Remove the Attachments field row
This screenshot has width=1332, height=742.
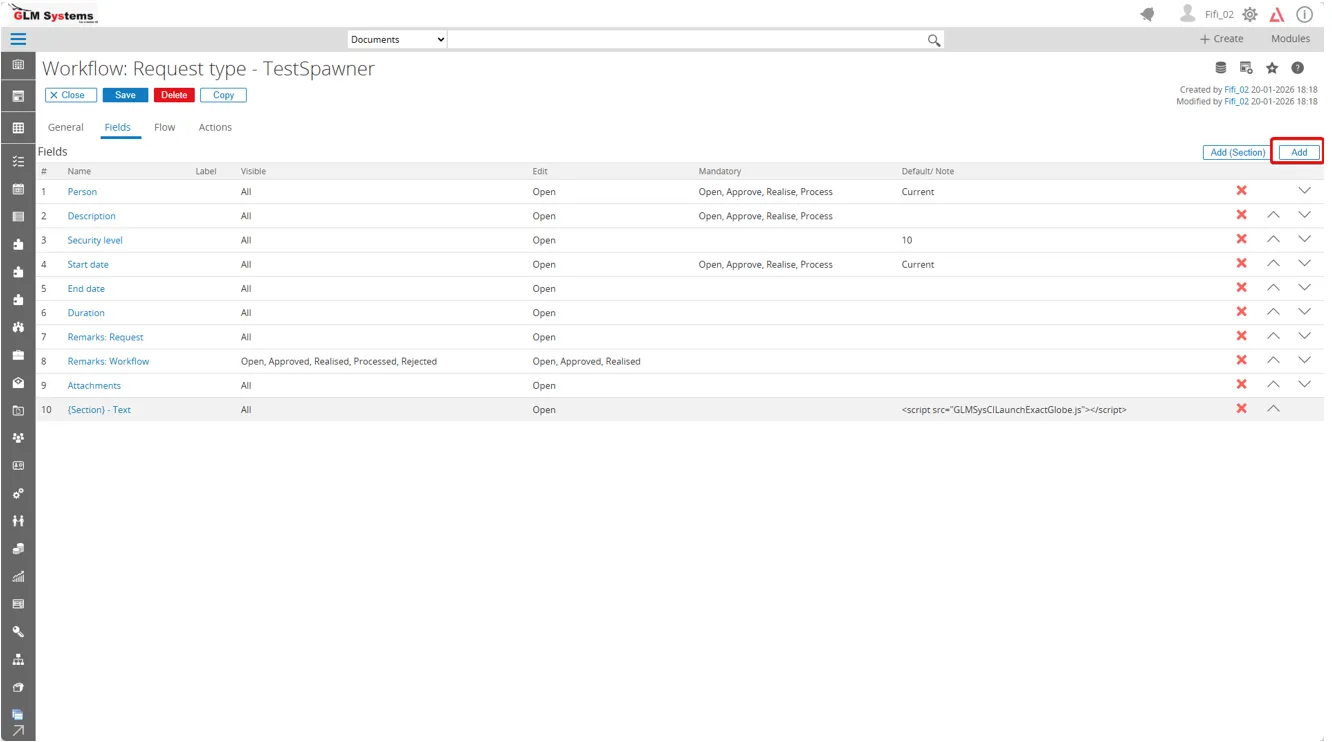1241,385
